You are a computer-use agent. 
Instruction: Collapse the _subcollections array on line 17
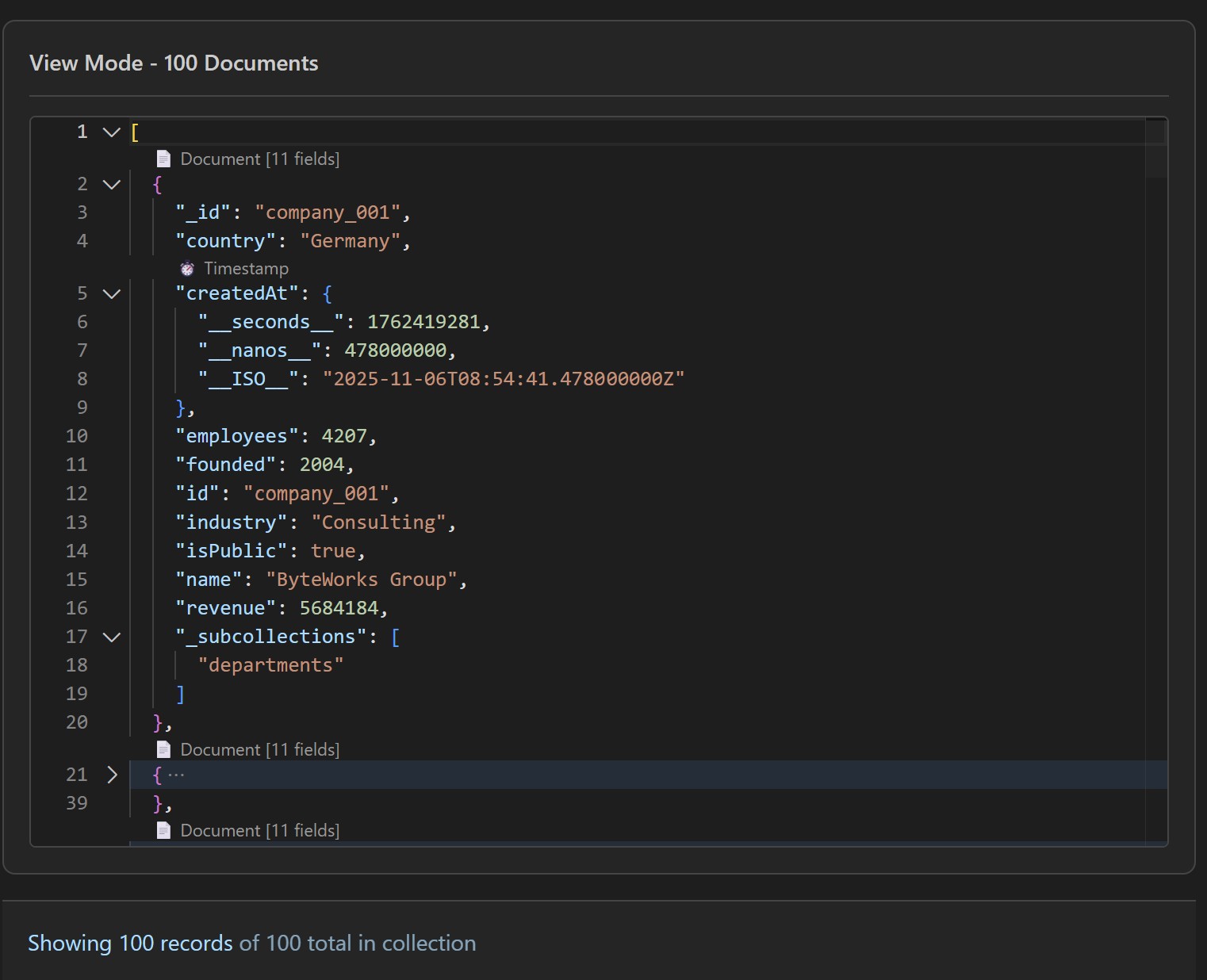112,637
